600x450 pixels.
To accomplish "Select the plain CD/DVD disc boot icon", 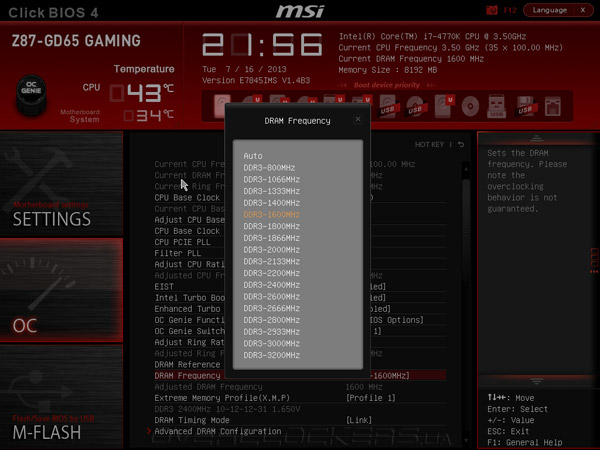I will click(x=470, y=106).
